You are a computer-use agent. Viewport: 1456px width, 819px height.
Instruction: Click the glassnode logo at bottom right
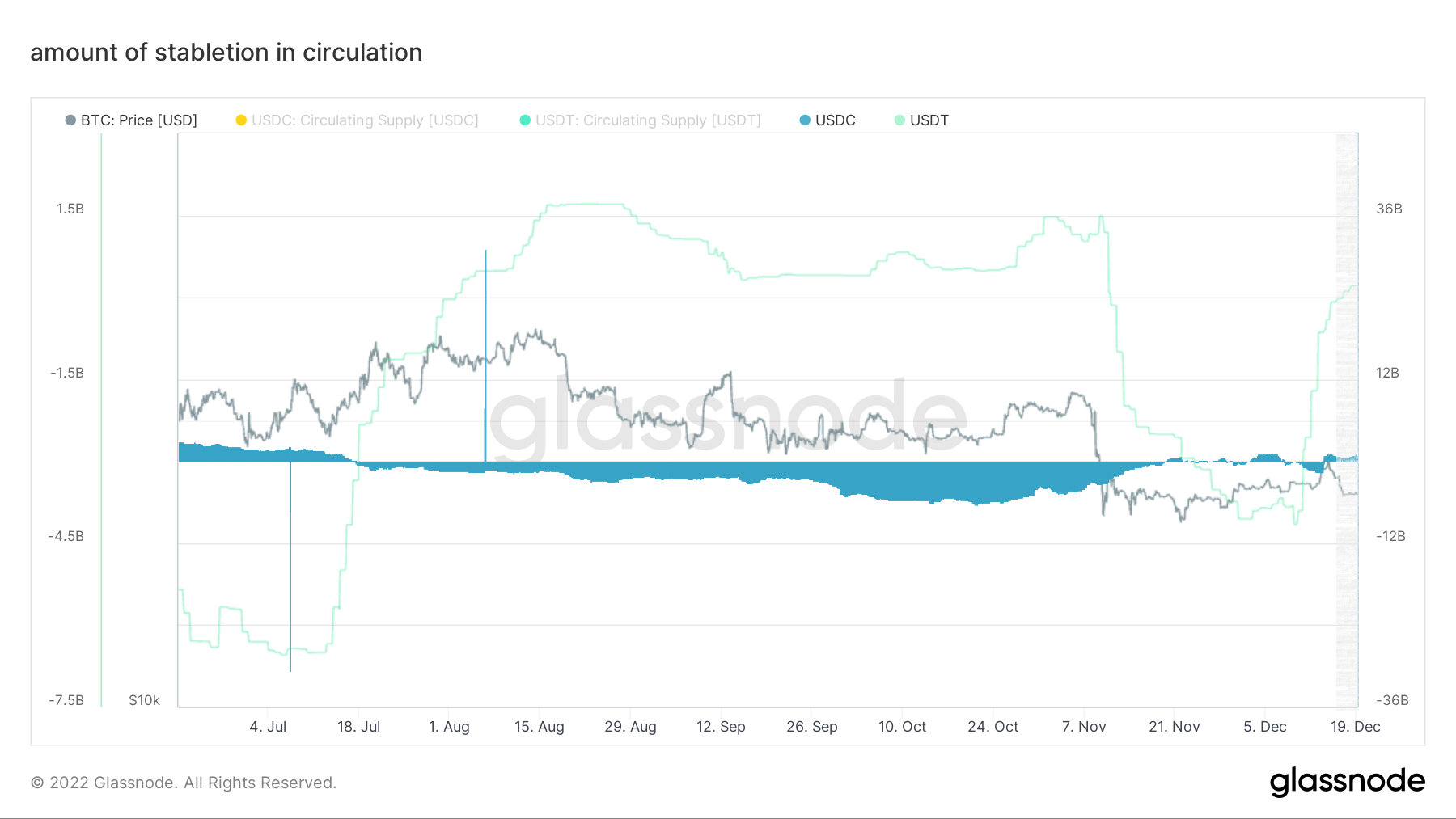pyautogui.click(x=1347, y=781)
